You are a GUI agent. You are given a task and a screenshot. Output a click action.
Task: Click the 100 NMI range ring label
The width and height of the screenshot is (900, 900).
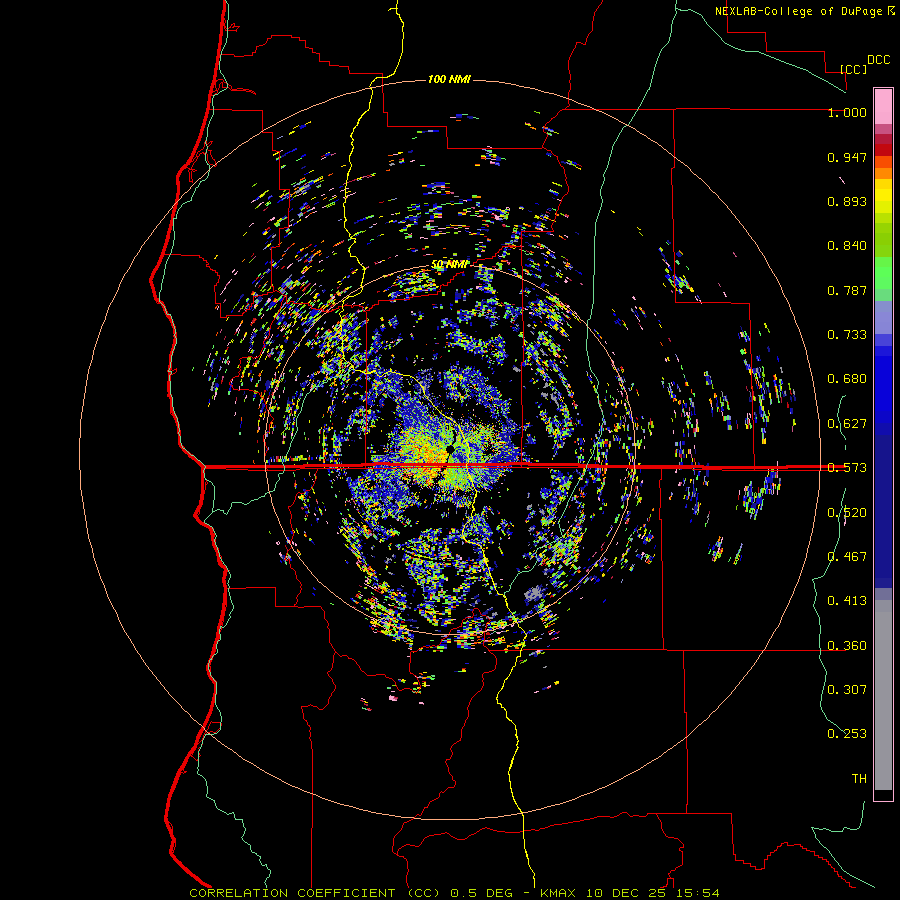click(449, 79)
